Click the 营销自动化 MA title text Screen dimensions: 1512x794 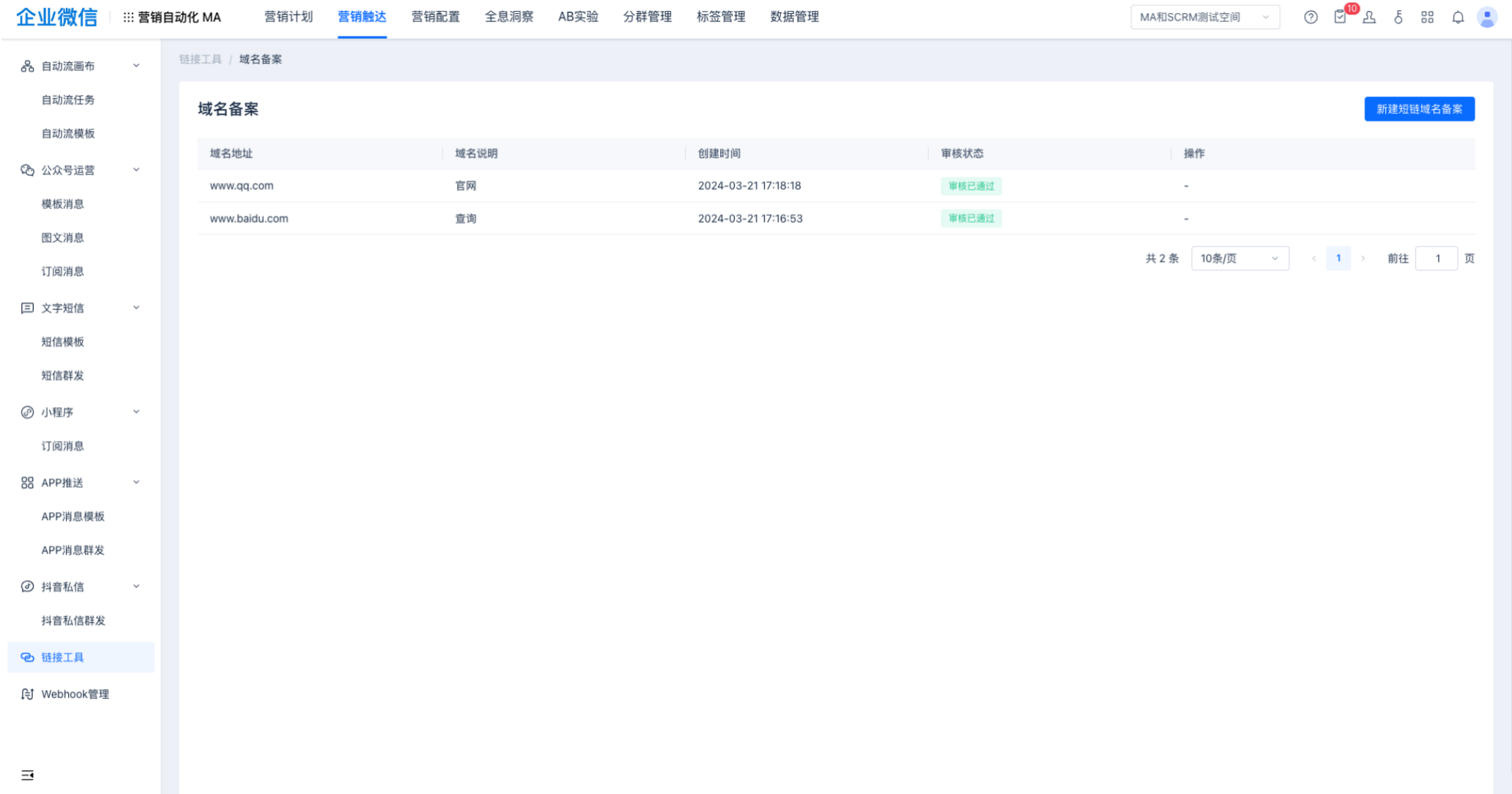(x=179, y=17)
